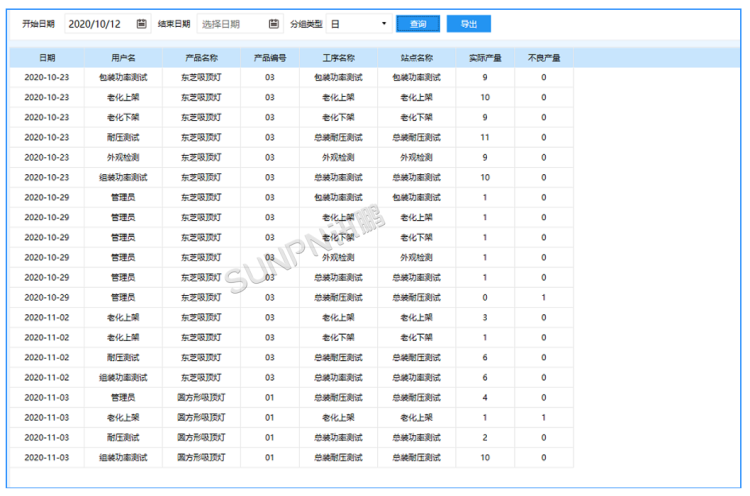Click the 工序名称 column header

(x=339, y=58)
